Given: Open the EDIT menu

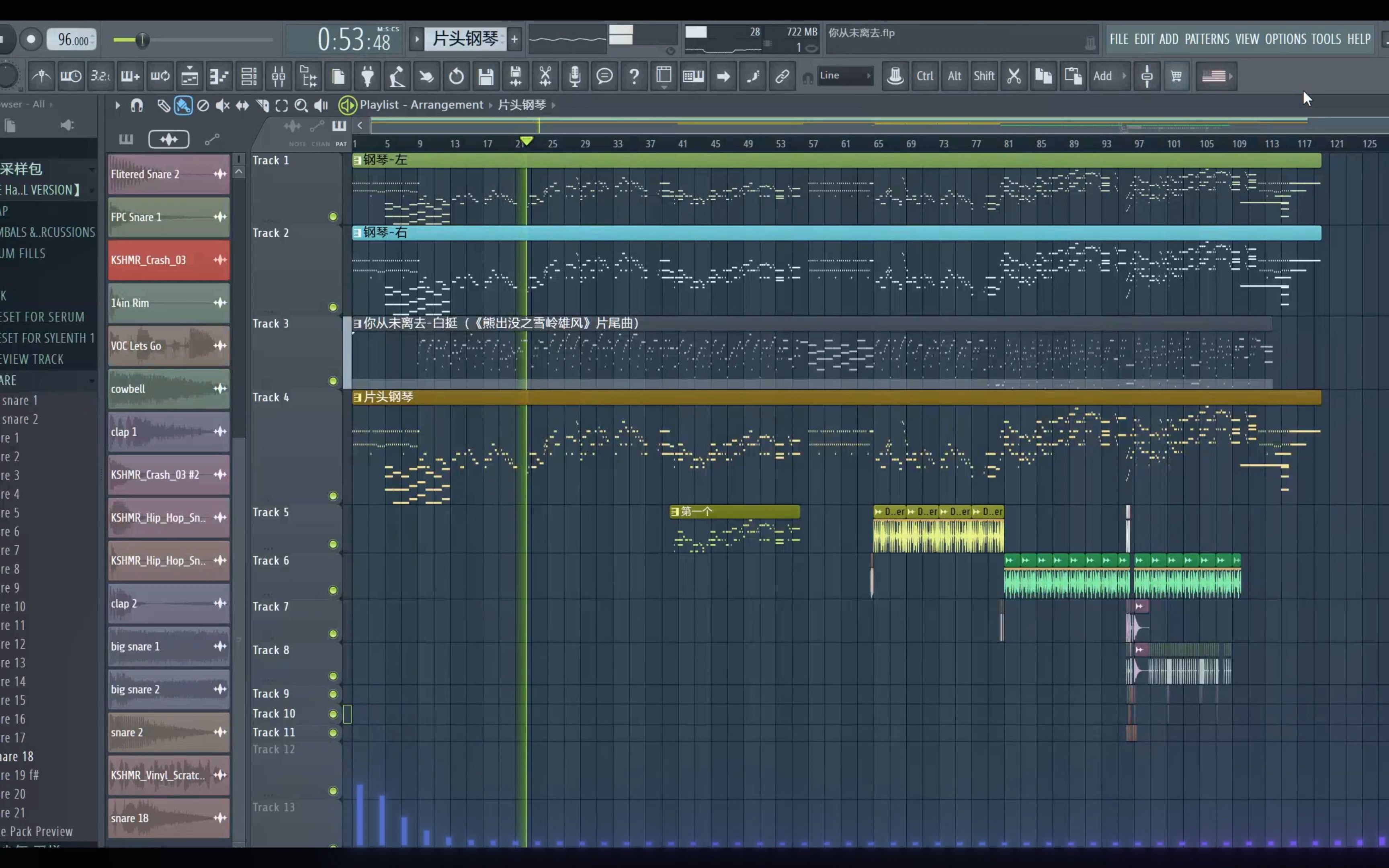Looking at the screenshot, I should [x=1144, y=39].
